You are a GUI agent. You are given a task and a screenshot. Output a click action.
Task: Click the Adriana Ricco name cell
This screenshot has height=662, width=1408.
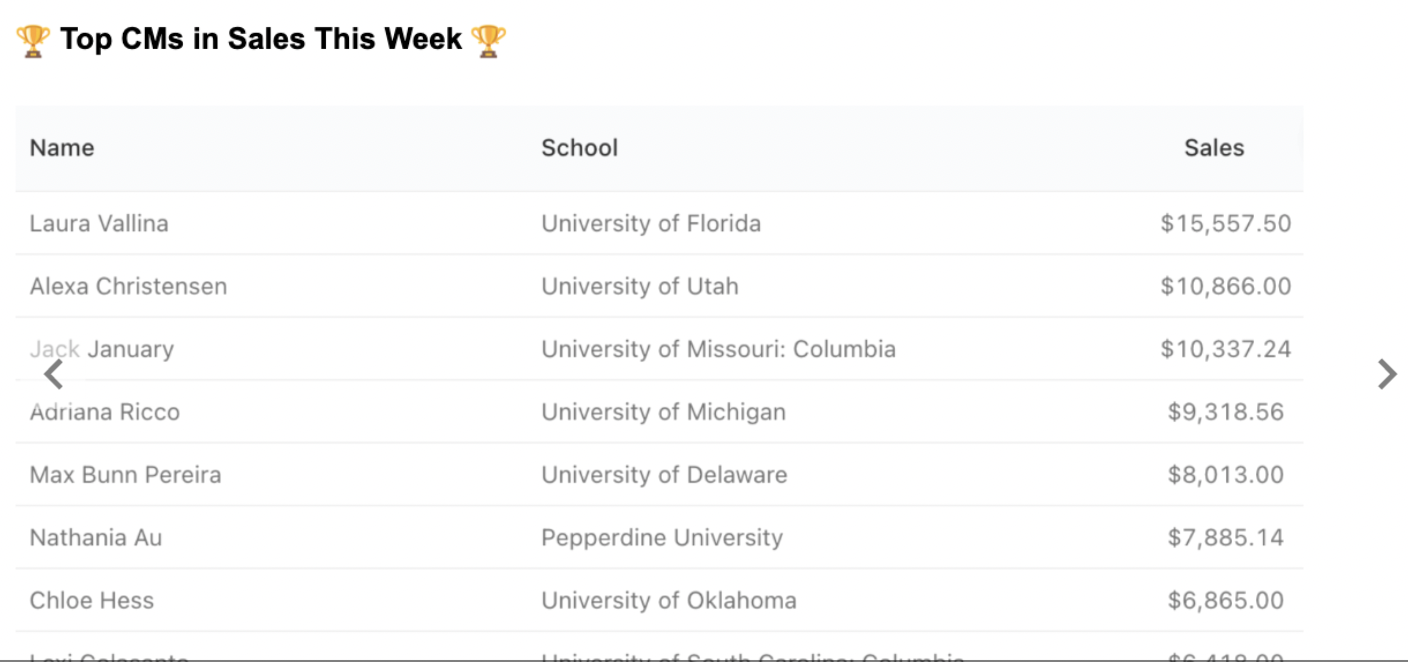105,412
